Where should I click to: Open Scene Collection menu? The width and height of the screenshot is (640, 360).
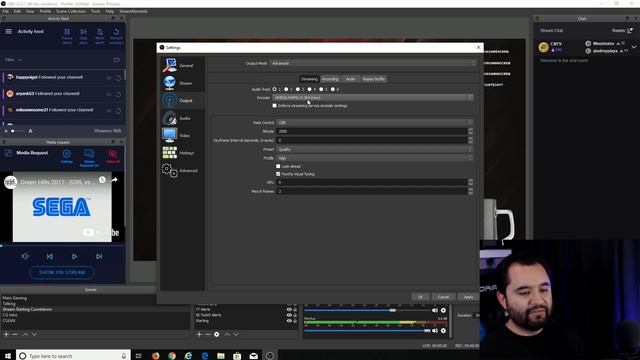(71, 11)
